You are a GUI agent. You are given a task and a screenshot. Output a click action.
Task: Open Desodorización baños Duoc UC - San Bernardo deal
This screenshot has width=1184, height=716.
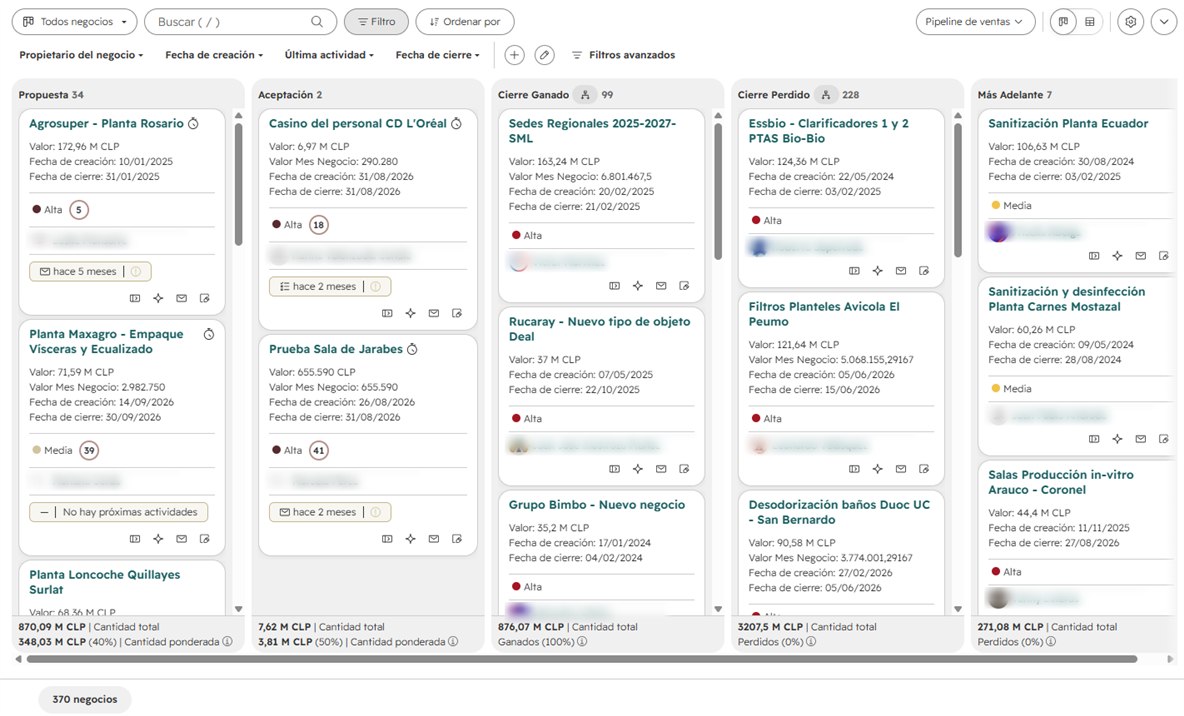(x=839, y=512)
